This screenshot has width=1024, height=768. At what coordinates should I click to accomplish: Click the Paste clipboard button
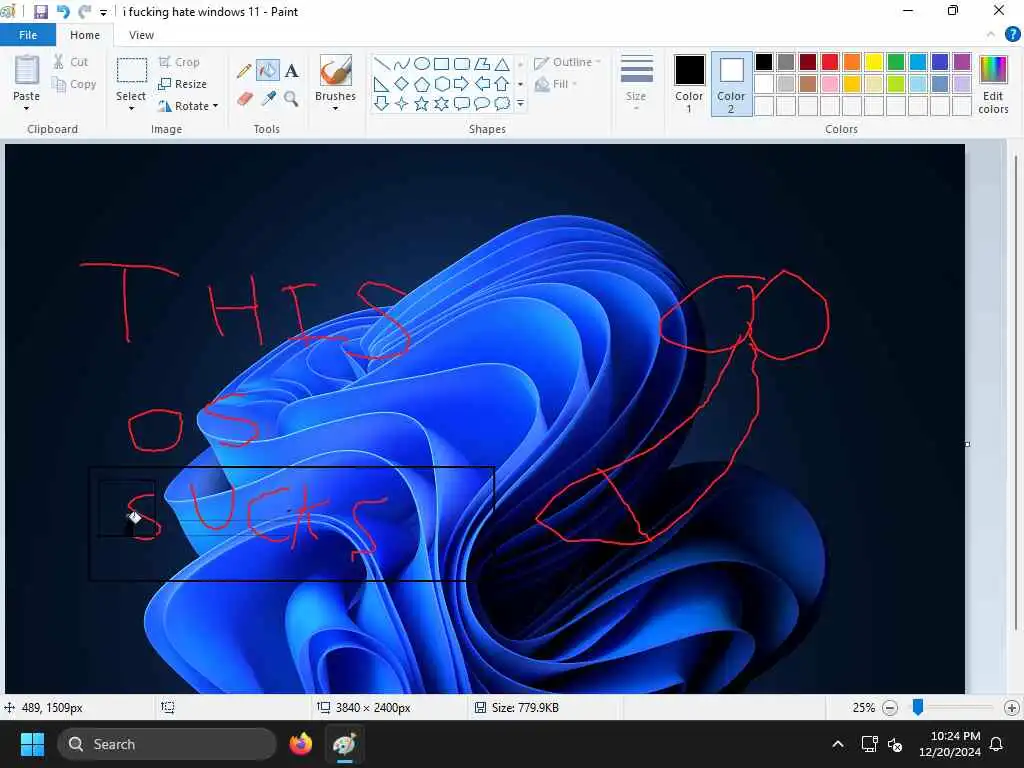click(x=27, y=71)
